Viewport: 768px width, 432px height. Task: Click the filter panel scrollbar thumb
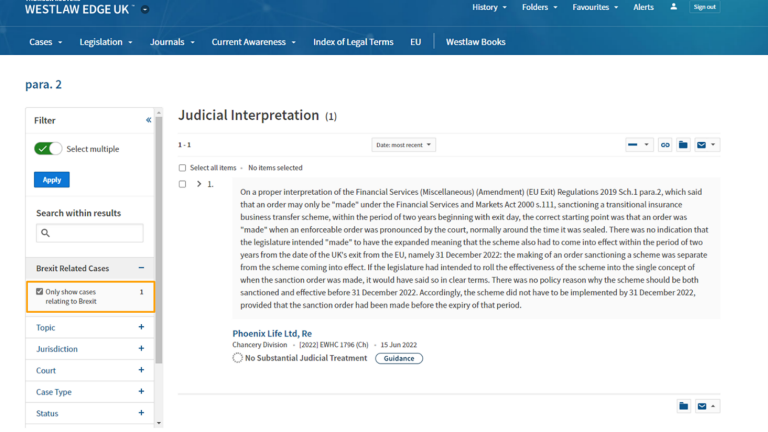pos(159,240)
